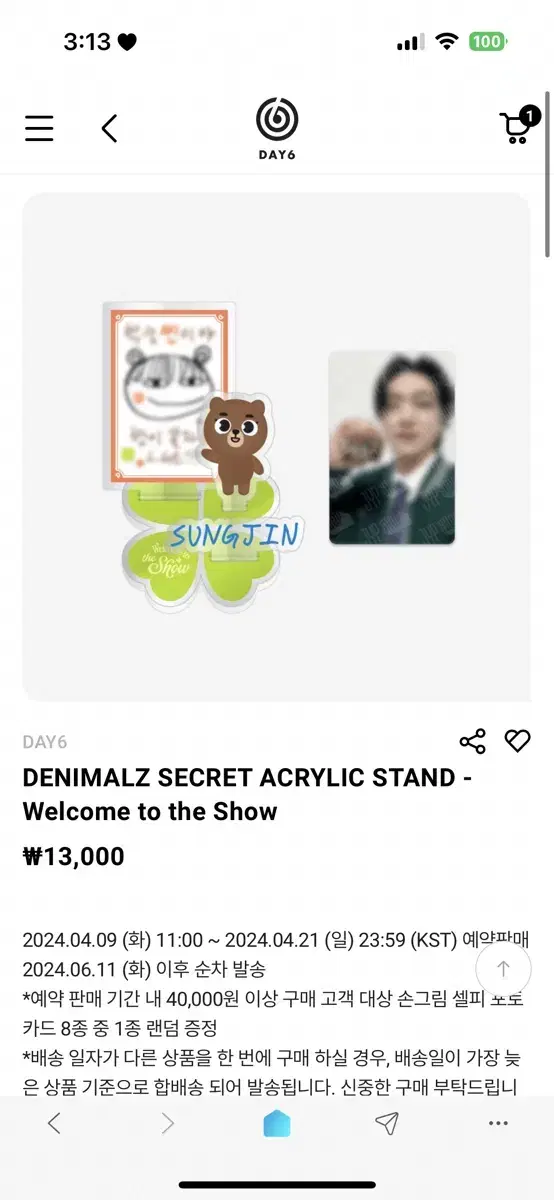554x1200 pixels.
Task: Tap the blurred photocard image
Action: point(392,448)
